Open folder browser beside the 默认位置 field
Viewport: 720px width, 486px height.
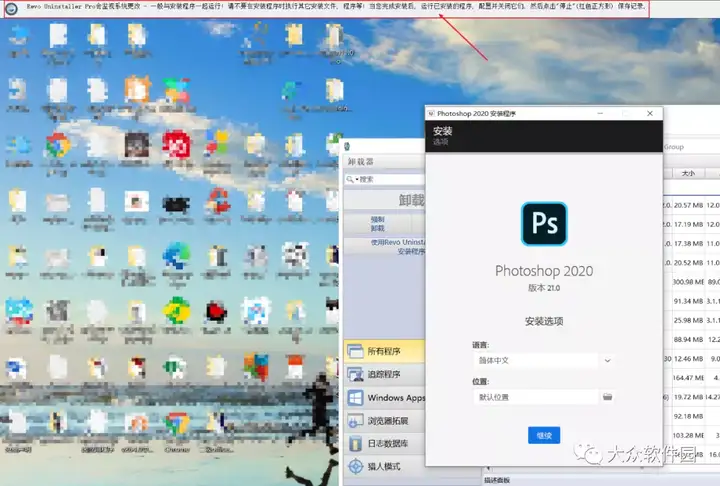(607, 397)
